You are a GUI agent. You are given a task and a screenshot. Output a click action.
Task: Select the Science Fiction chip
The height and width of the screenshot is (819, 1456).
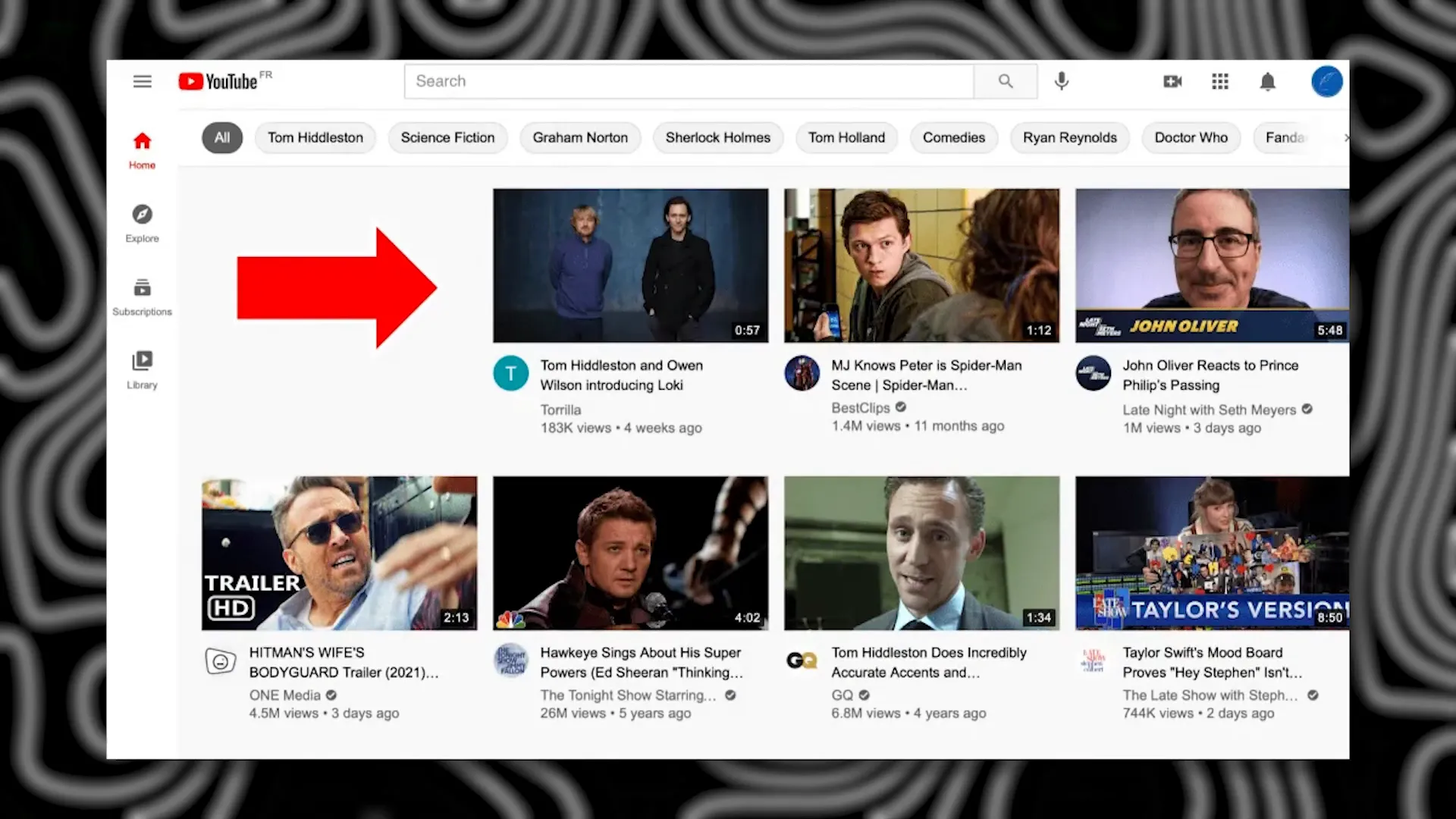pos(447,137)
